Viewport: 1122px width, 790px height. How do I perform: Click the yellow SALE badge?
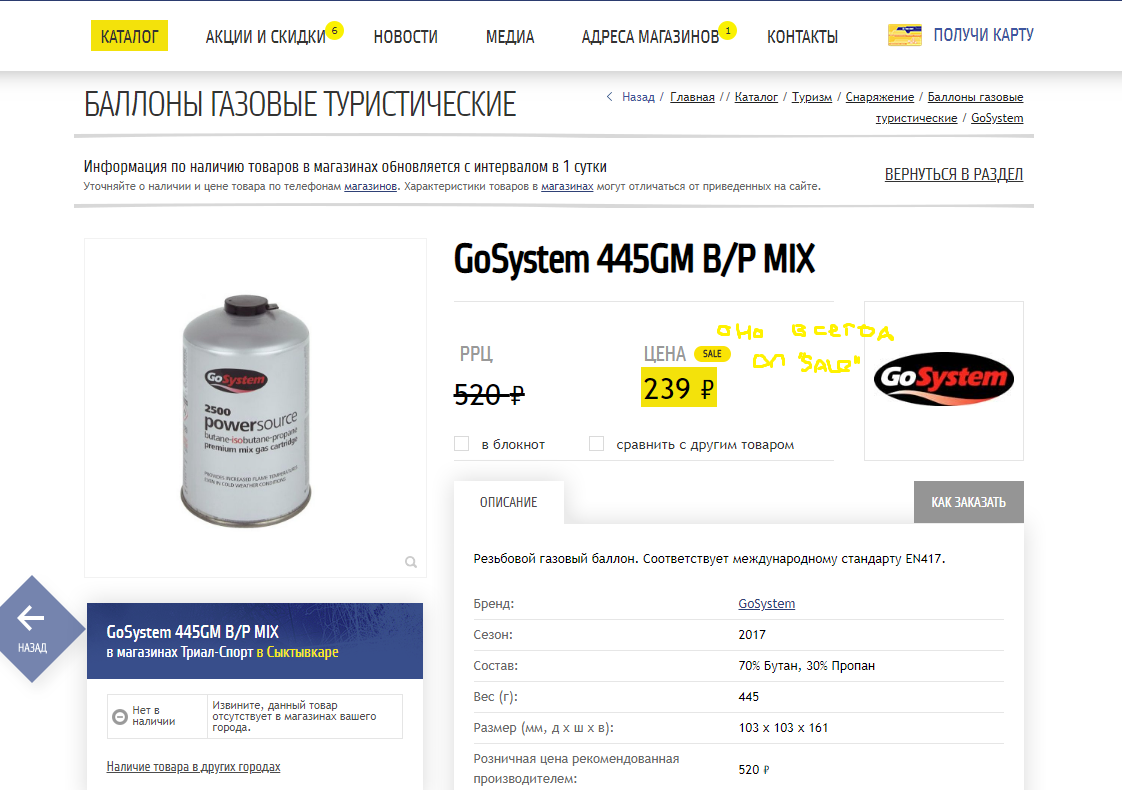(x=712, y=353)
